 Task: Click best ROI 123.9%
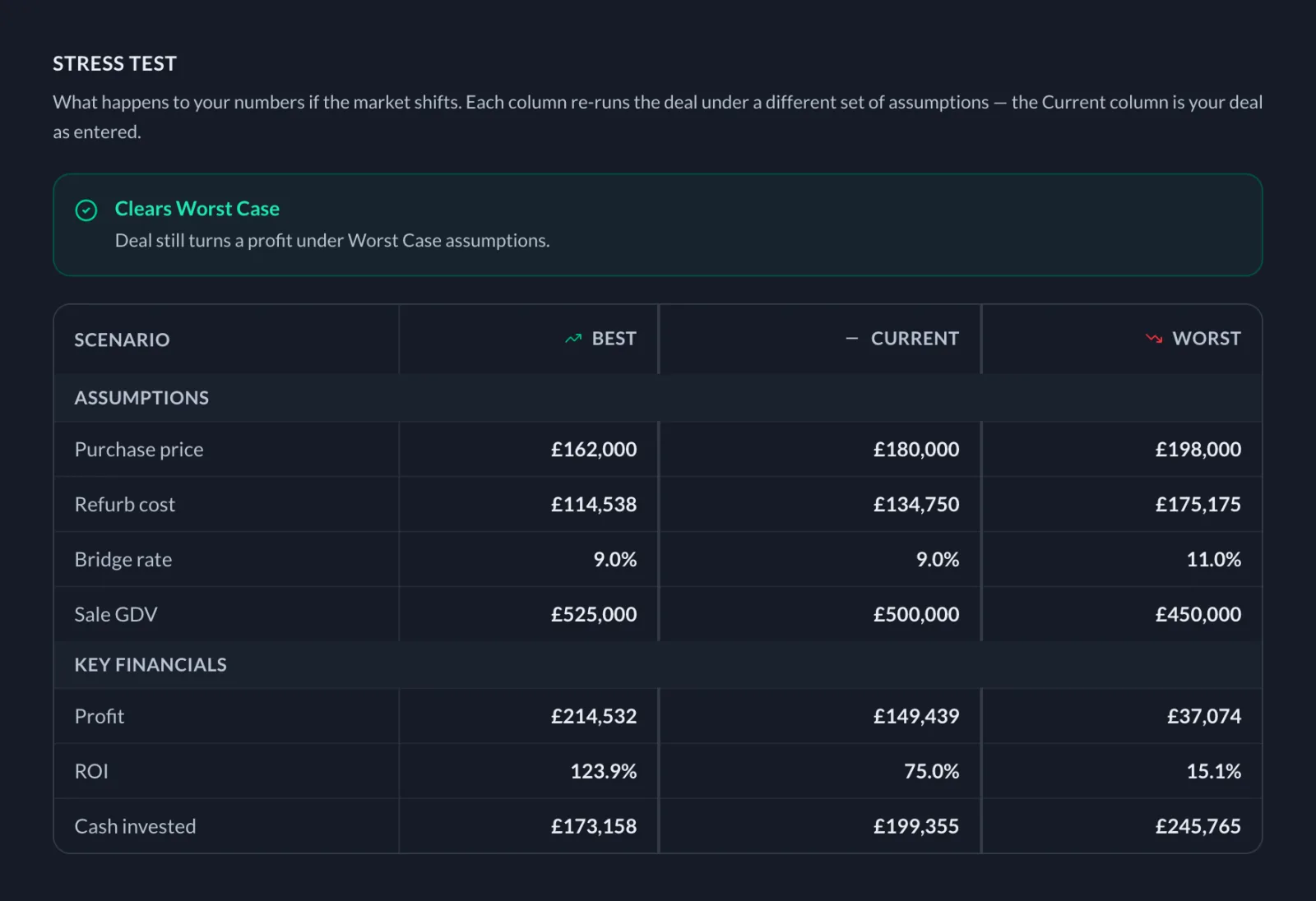tap(604, 772)
